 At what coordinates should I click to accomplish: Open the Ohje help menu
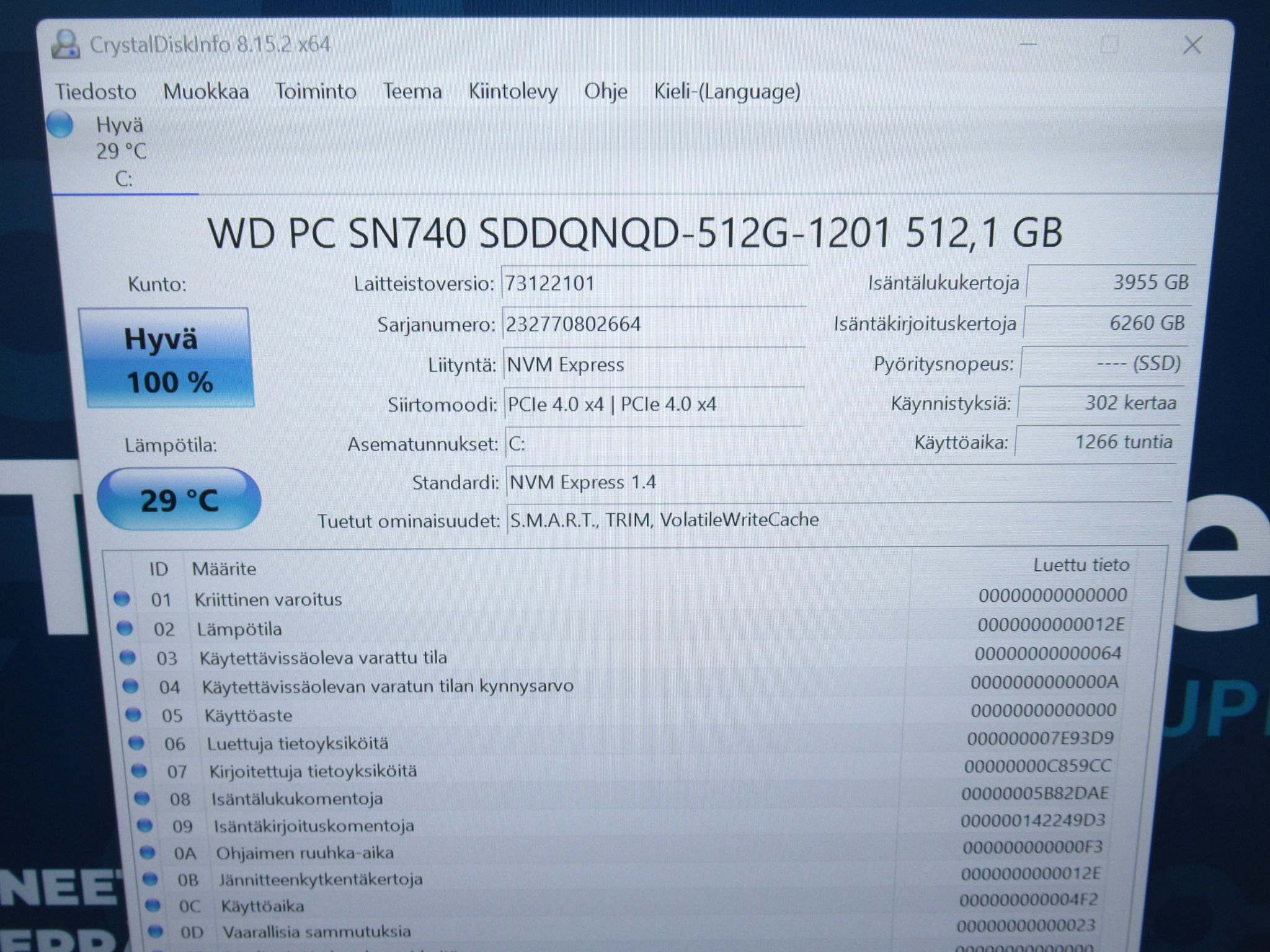(x=606, y=92)
